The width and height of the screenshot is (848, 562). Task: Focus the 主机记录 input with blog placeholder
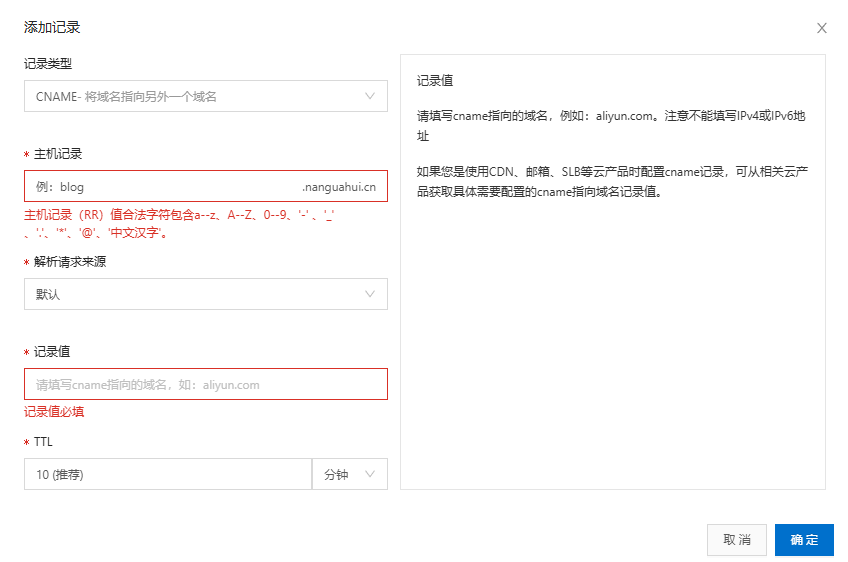coord(160,187)
